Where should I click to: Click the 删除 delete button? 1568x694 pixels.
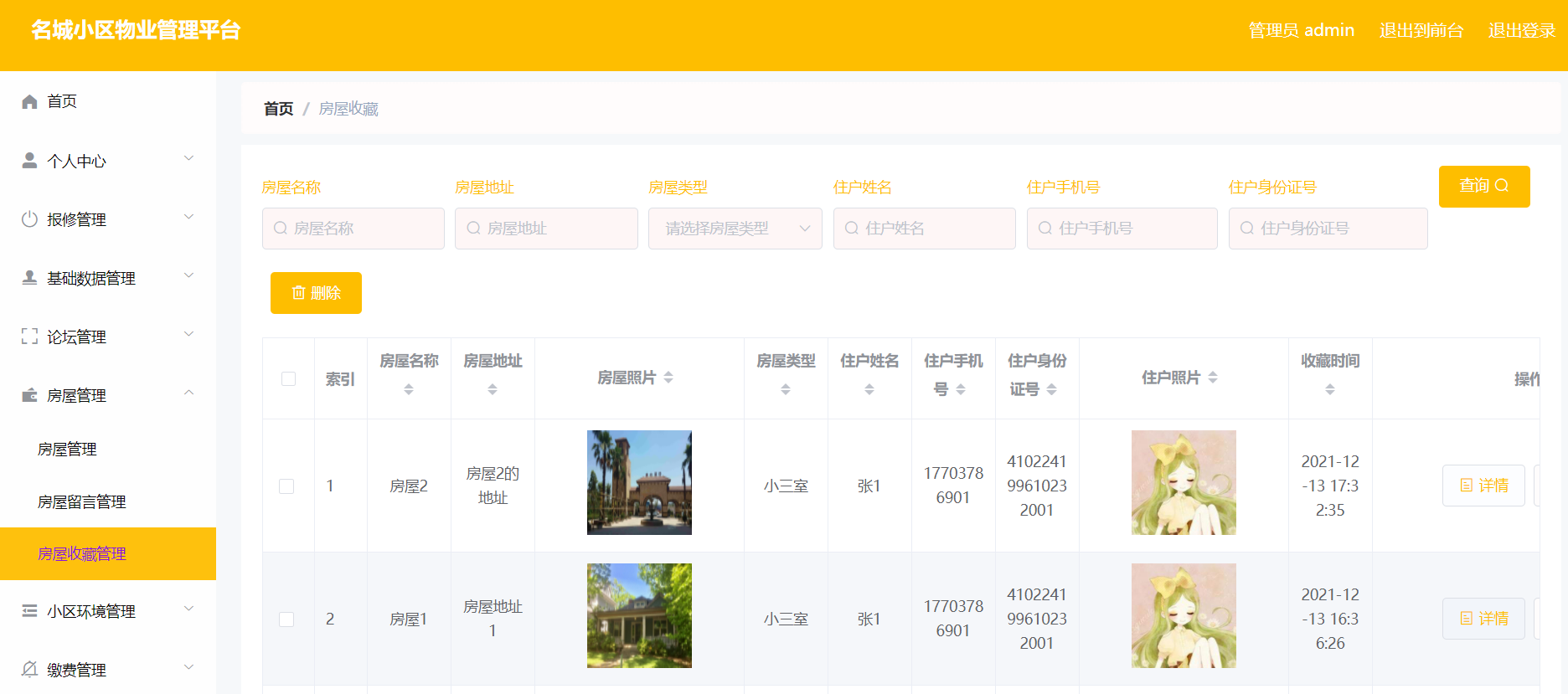coord(316,293)
